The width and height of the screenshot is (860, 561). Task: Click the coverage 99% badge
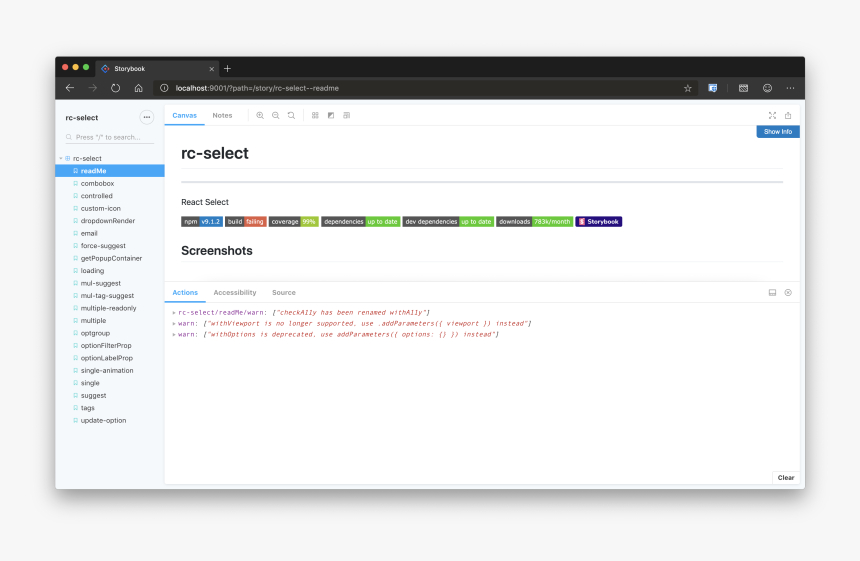293,222
